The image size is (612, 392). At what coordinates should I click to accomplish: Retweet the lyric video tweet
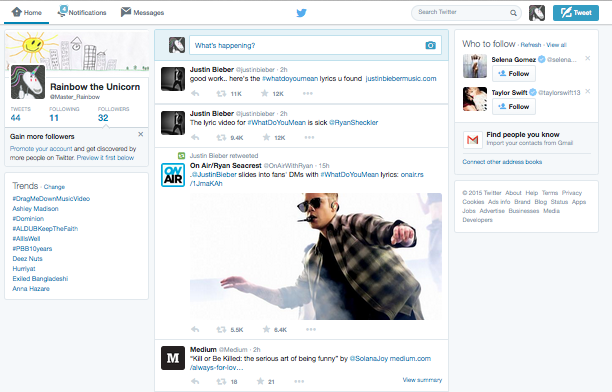coord(221,137)
